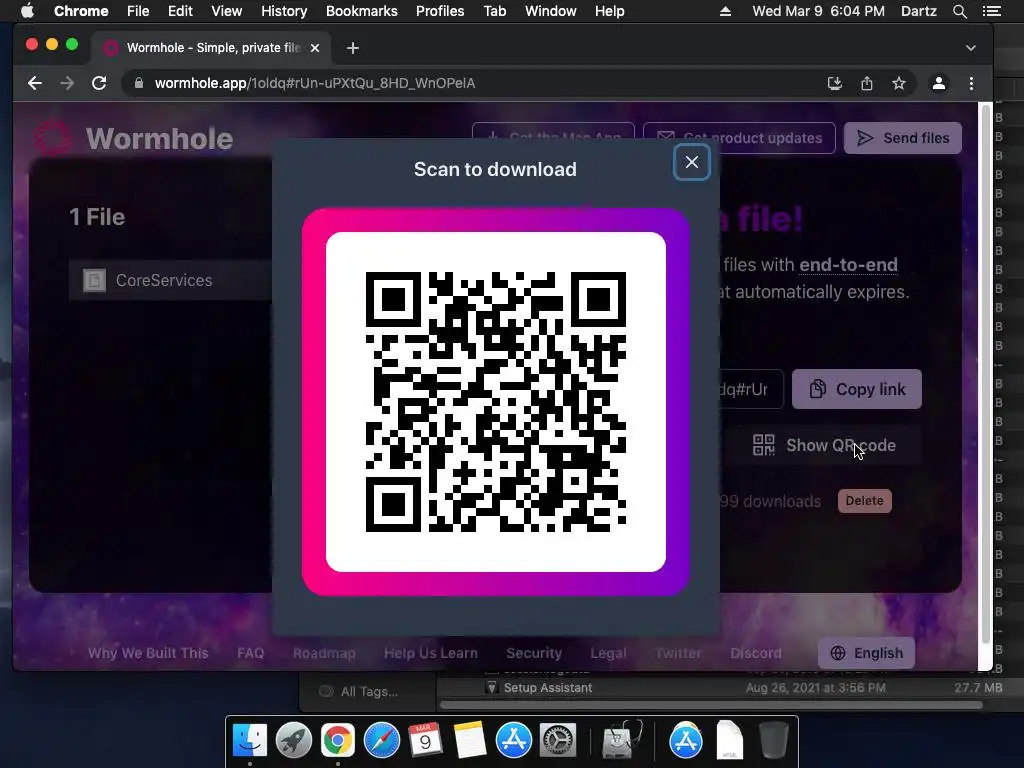Click the Spotlight search icon
This screenshot has height=768, width=1024.
pyautogui.click(x=959, y=11)
